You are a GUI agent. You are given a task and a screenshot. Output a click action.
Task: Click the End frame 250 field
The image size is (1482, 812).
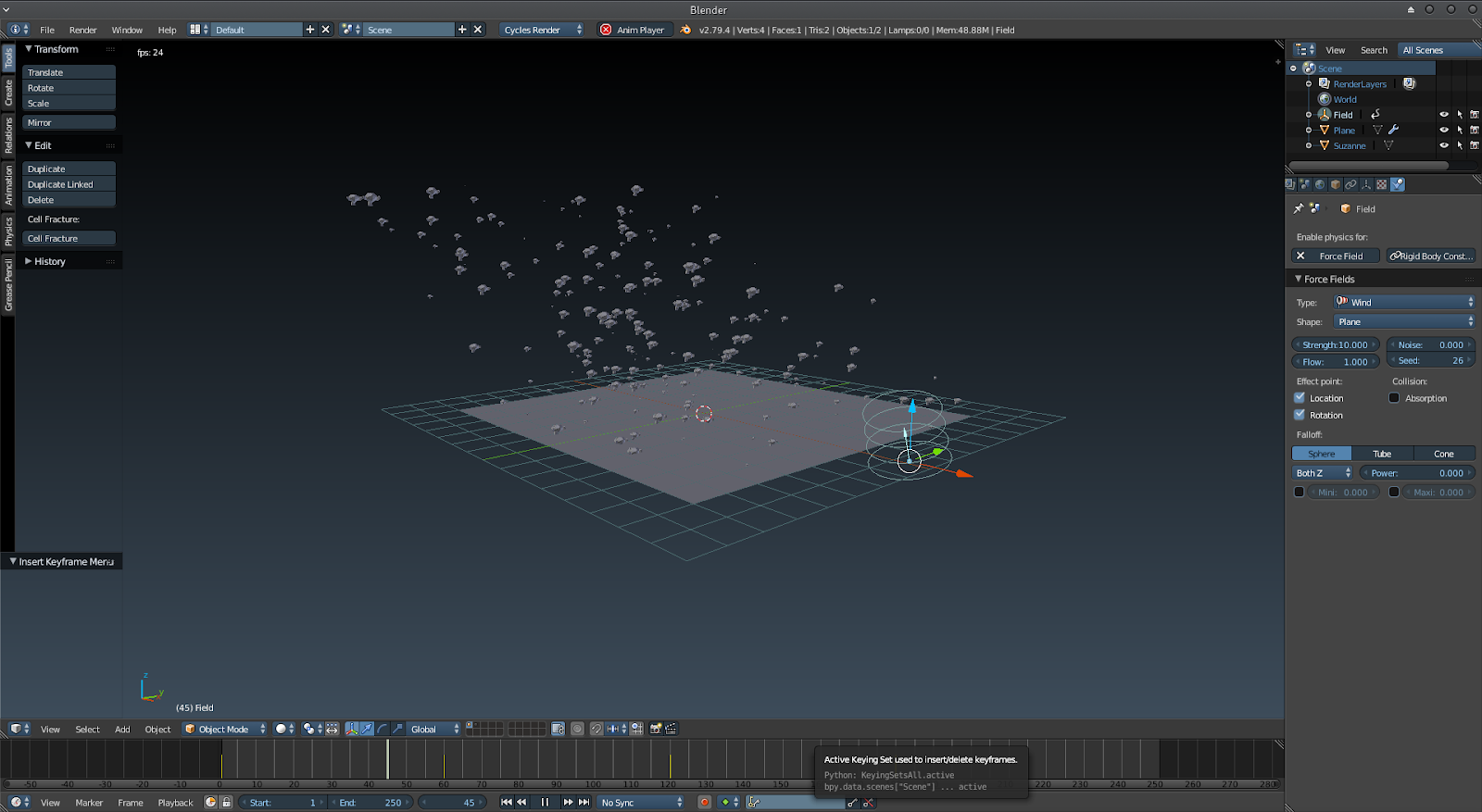tap(370, 802)
